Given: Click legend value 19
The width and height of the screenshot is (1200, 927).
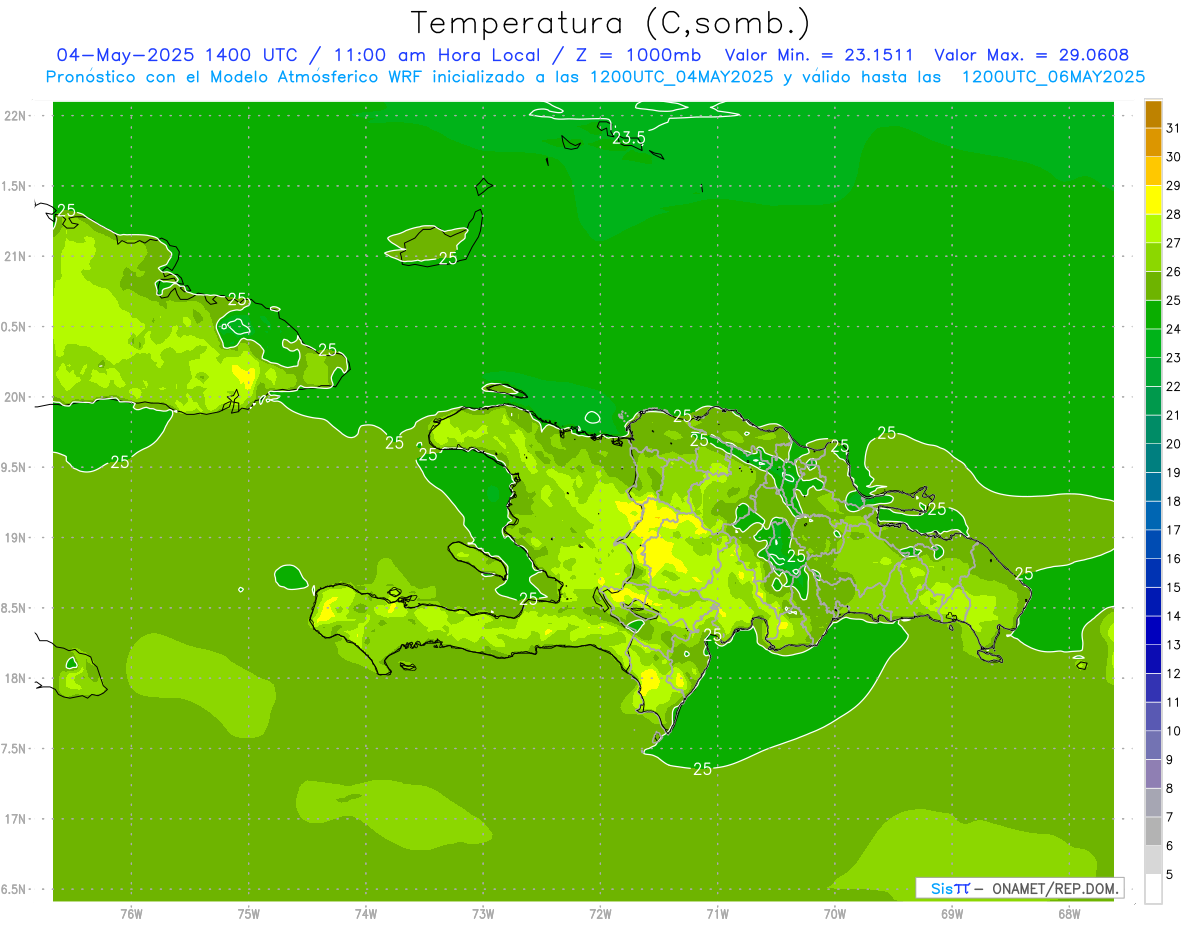Looking at the screenshot, I should pos(1174,473).
